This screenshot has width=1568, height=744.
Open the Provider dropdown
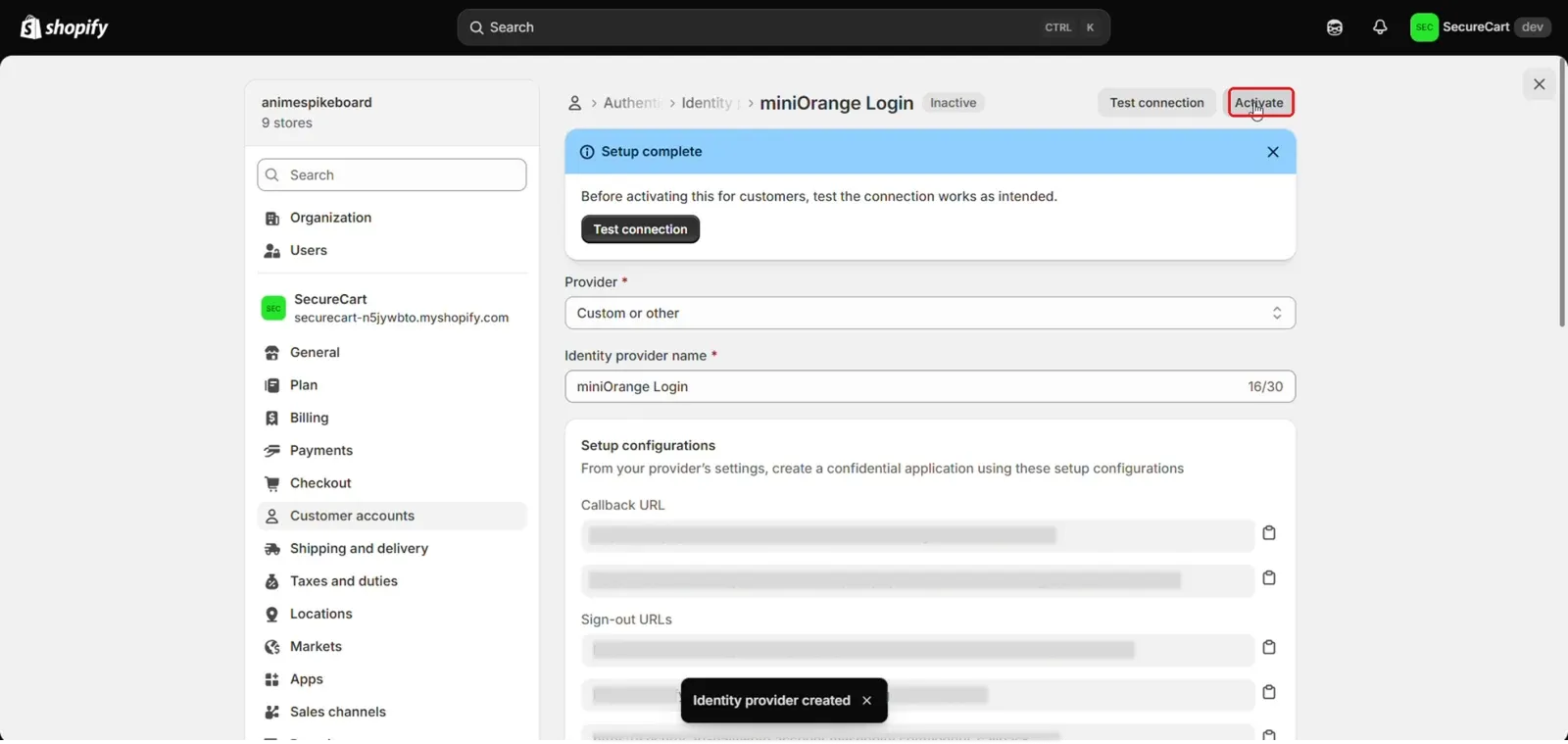(930, 314)
